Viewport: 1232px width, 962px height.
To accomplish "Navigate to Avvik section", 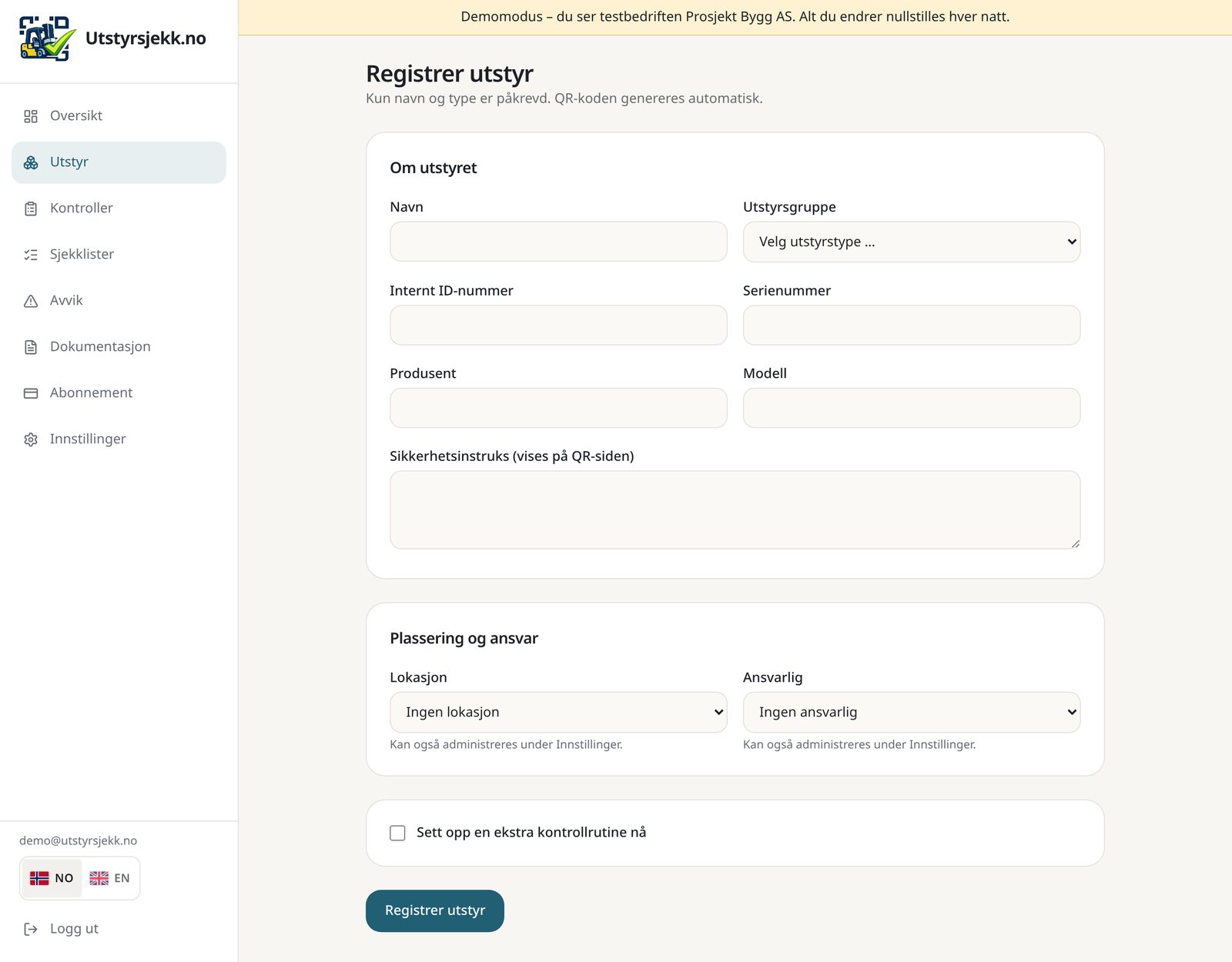I will [119, 301].
